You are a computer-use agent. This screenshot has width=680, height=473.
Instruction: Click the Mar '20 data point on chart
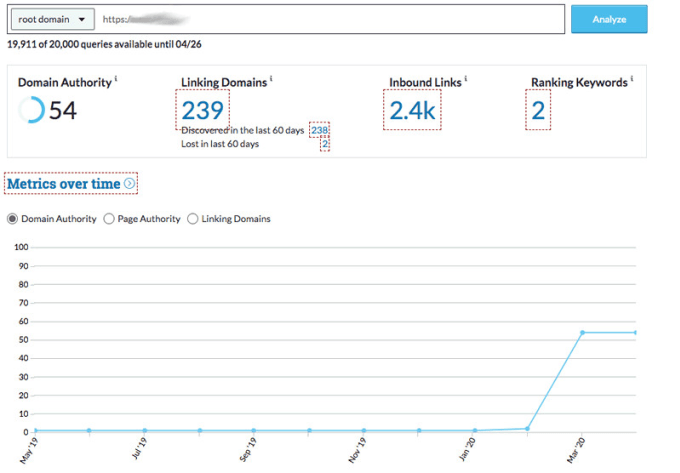point(582,332)
